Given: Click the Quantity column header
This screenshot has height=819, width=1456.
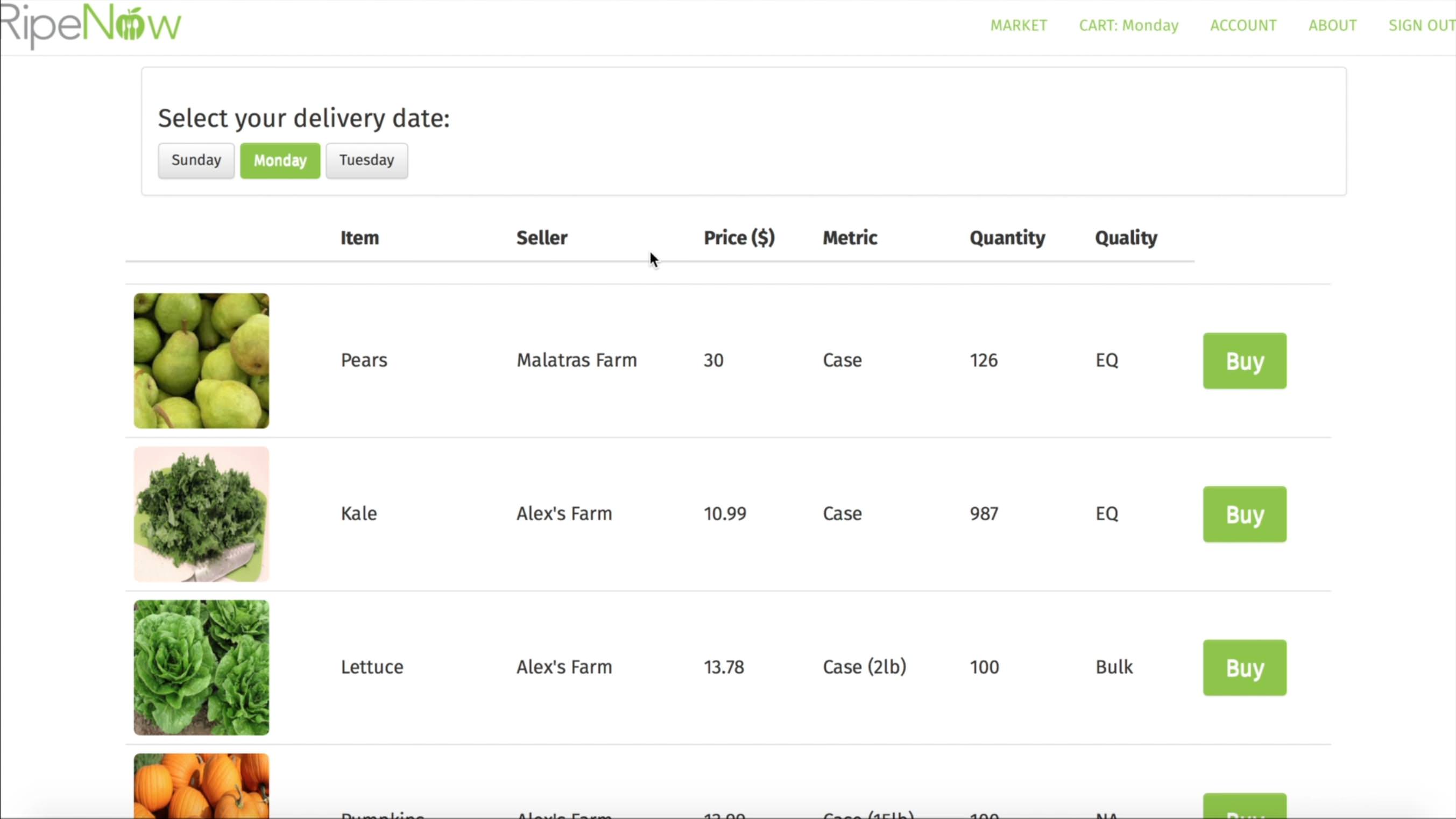Looking at the screenshot, I should [1007, 238].
